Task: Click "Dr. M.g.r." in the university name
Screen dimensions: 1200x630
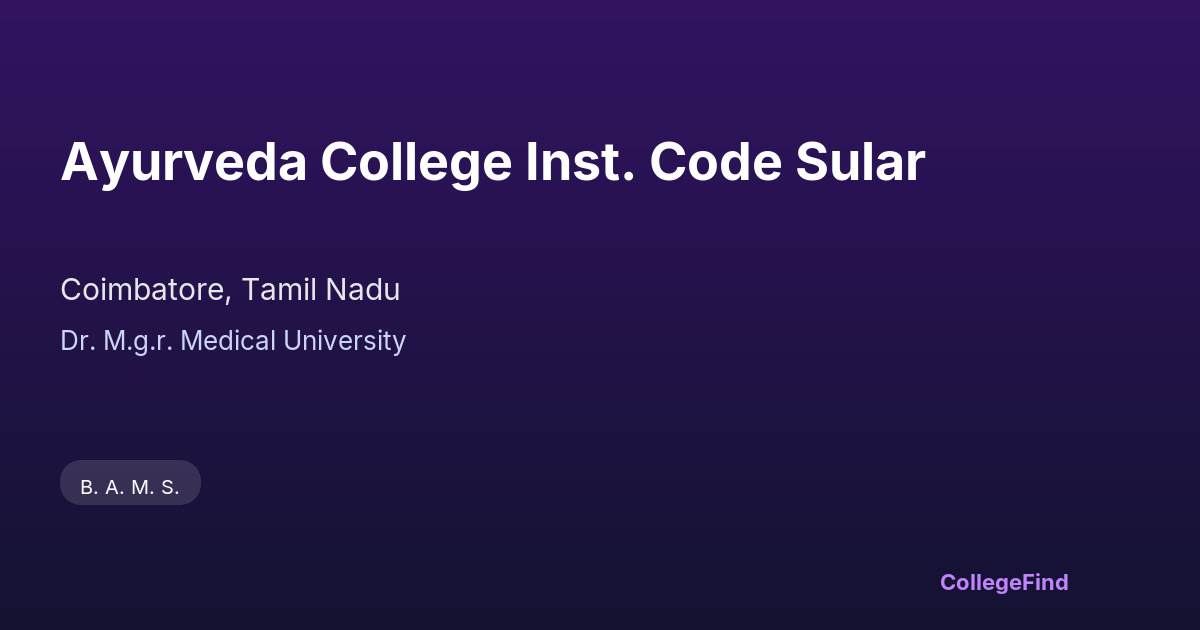Action: (x=116, y=341)
